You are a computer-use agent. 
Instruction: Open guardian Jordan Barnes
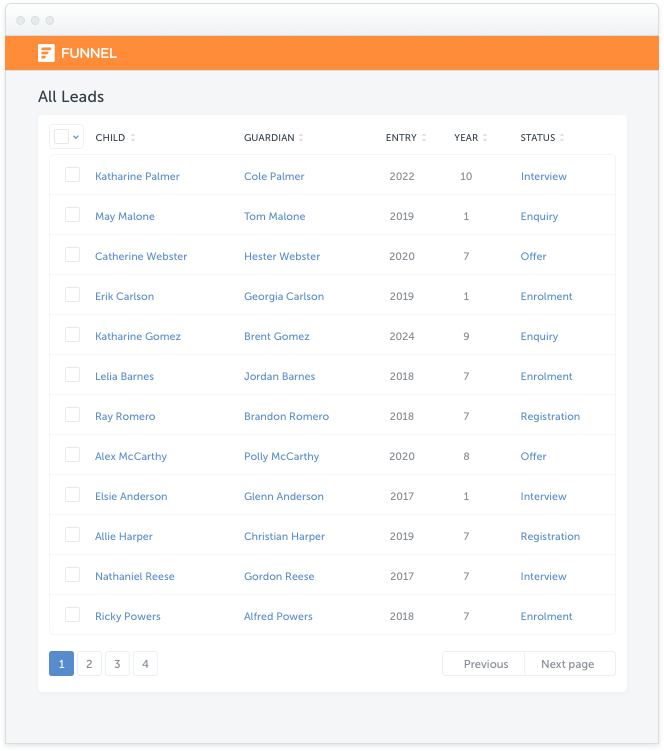[280, 376]
